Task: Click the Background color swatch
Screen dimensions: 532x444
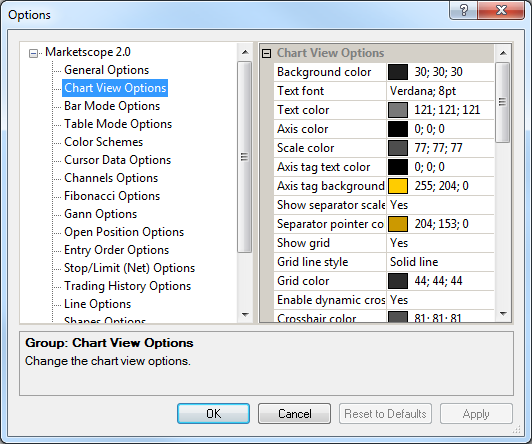Action: pos(398,72)
